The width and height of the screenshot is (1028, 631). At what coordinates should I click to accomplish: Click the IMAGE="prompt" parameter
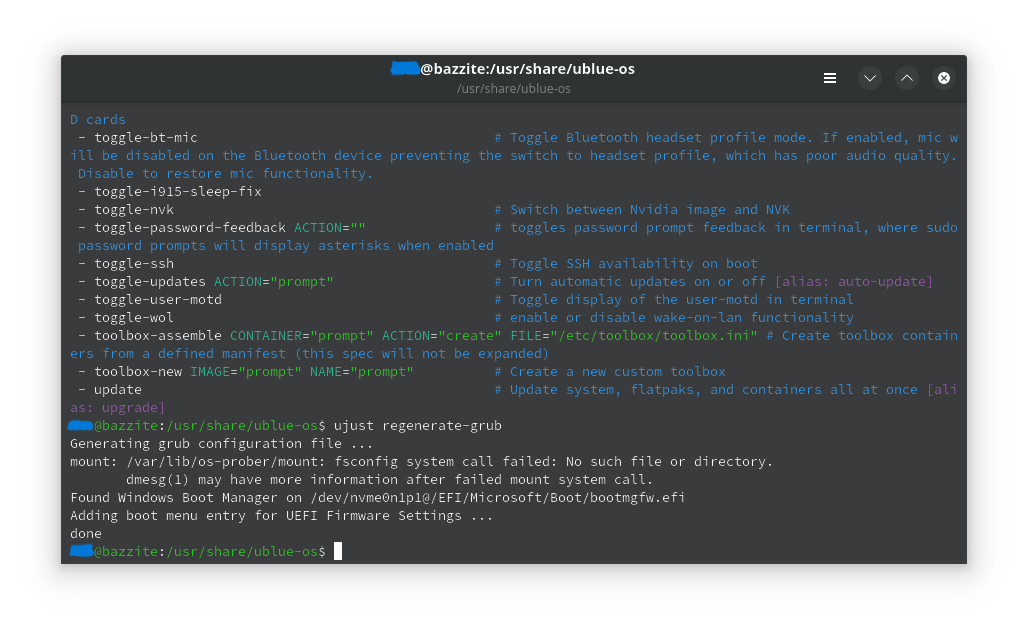point(246,372)
